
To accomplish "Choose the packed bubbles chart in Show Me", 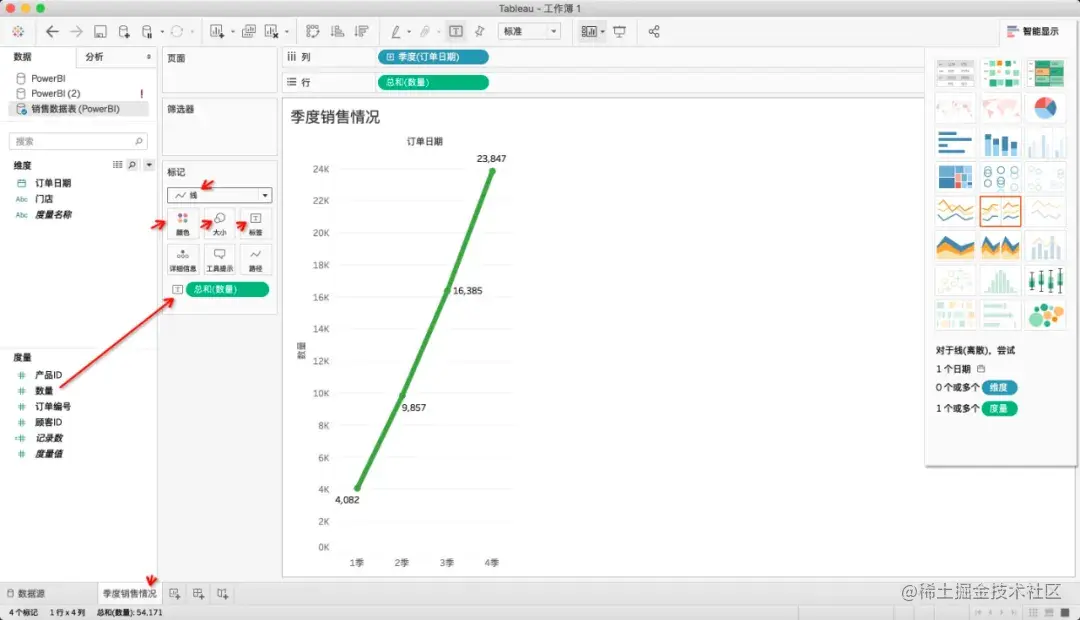I will (1045, 316).
